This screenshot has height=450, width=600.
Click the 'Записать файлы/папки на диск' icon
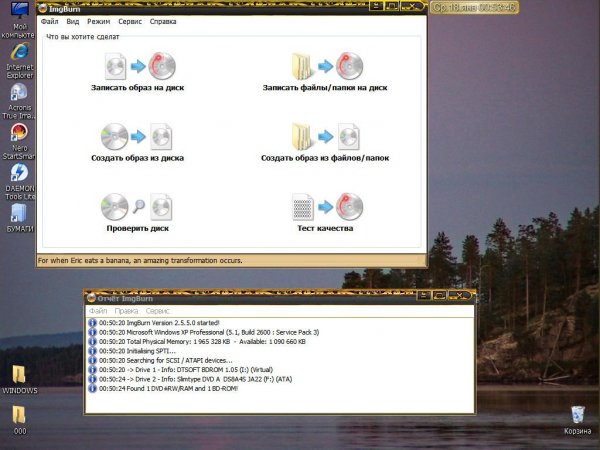(325, 66)
